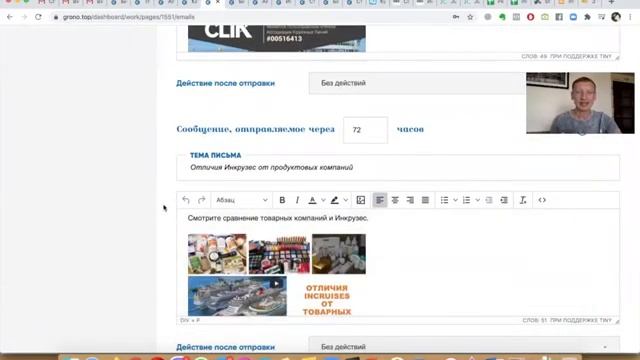Insert a bulleted list

[x=444, y=200]
